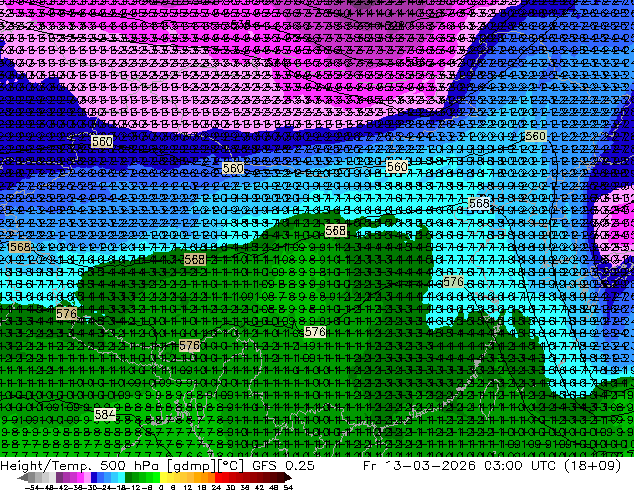The height and width of the screenshot is (490, 634).
Task: Click the date '13-03-2026' in caption
Action: 430,466
